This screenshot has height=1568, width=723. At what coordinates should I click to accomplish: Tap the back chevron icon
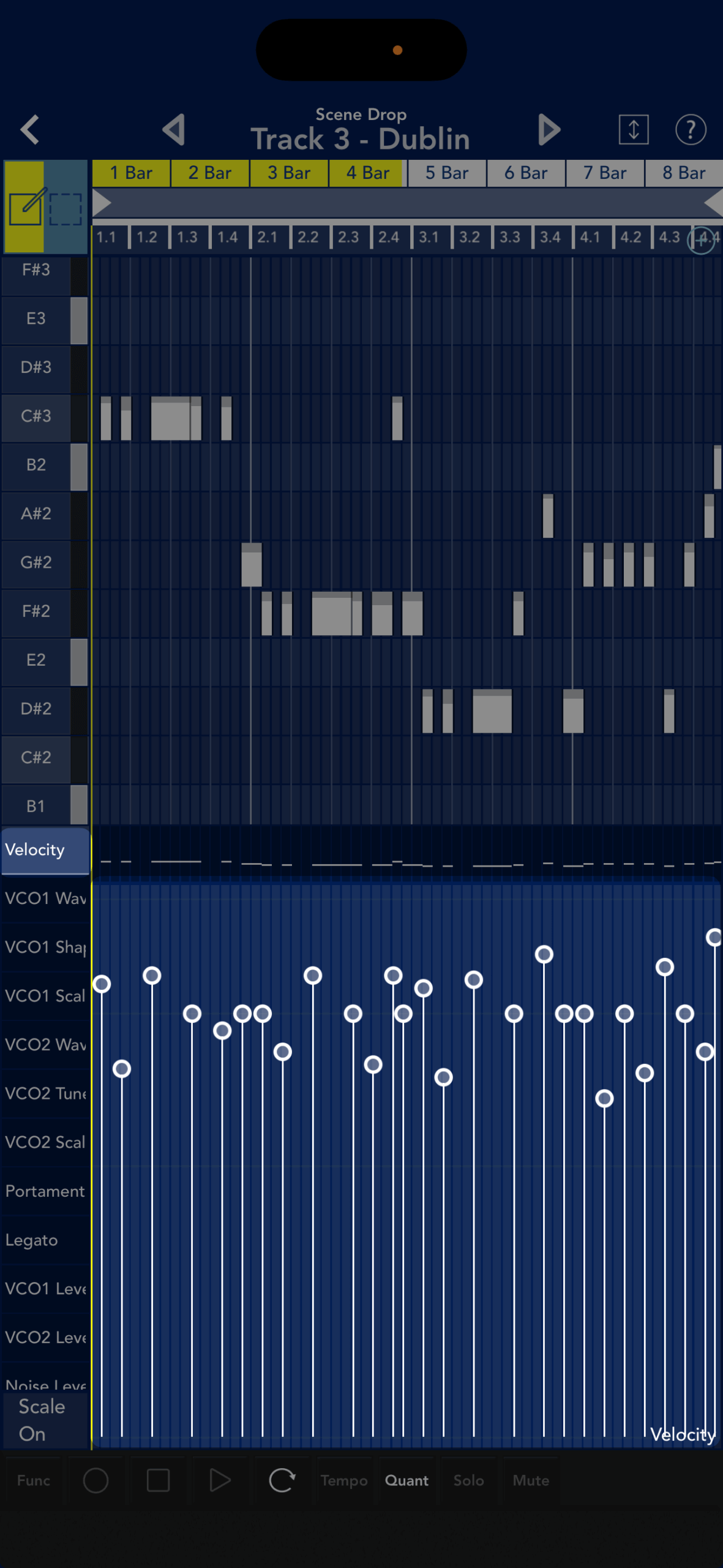coord(30,129)
